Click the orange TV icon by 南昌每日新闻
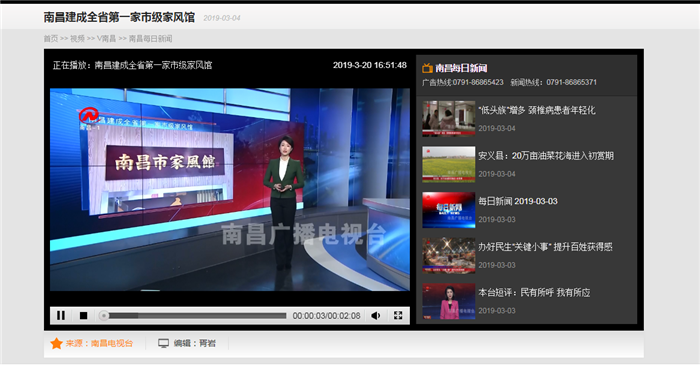Screen dimensions: 700x370 click(427, 68)
